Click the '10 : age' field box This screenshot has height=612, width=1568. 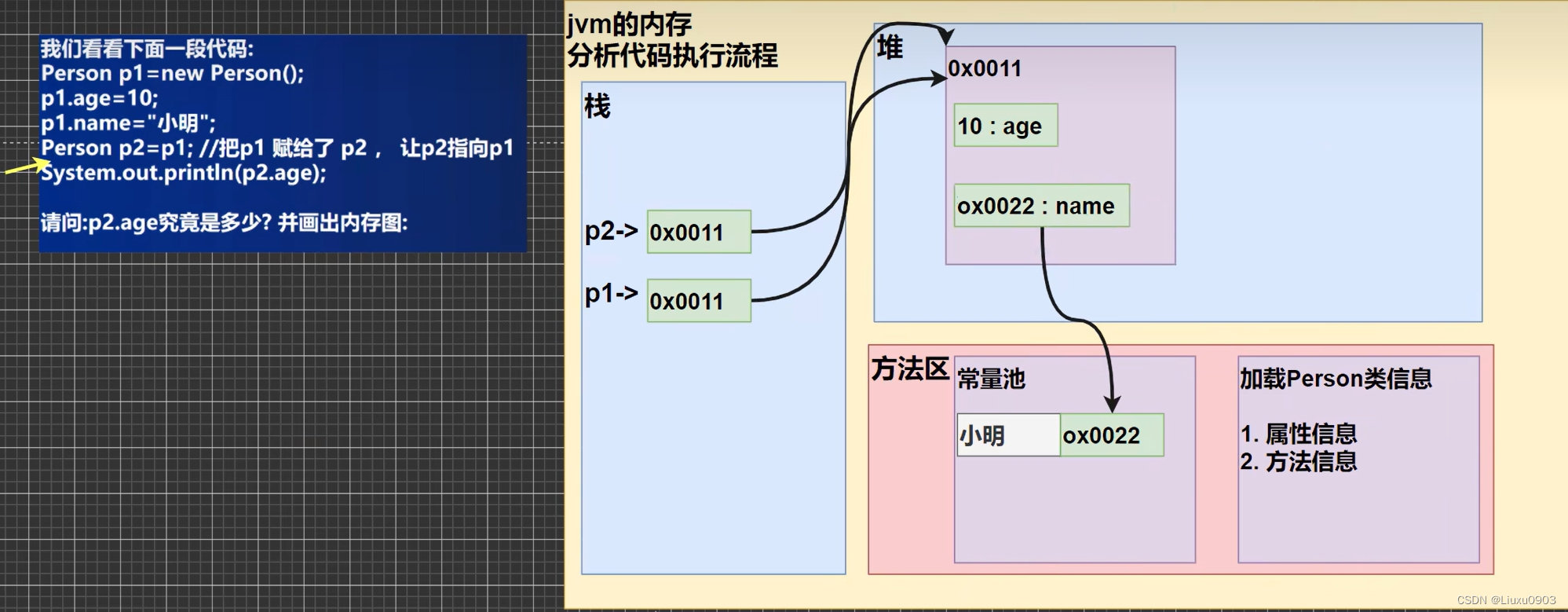[1006, 125]
